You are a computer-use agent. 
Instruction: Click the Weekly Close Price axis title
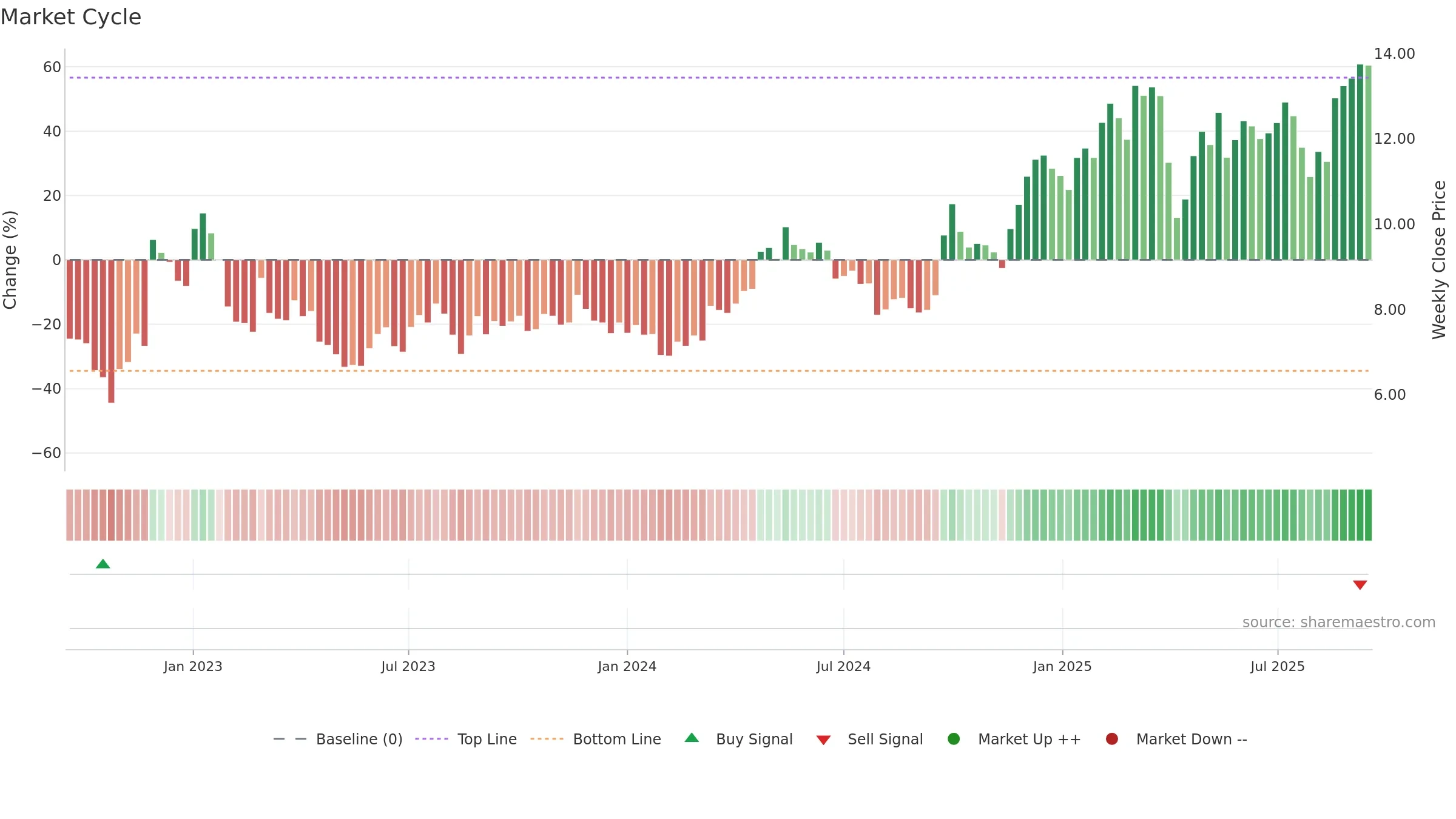point(1439,260)
